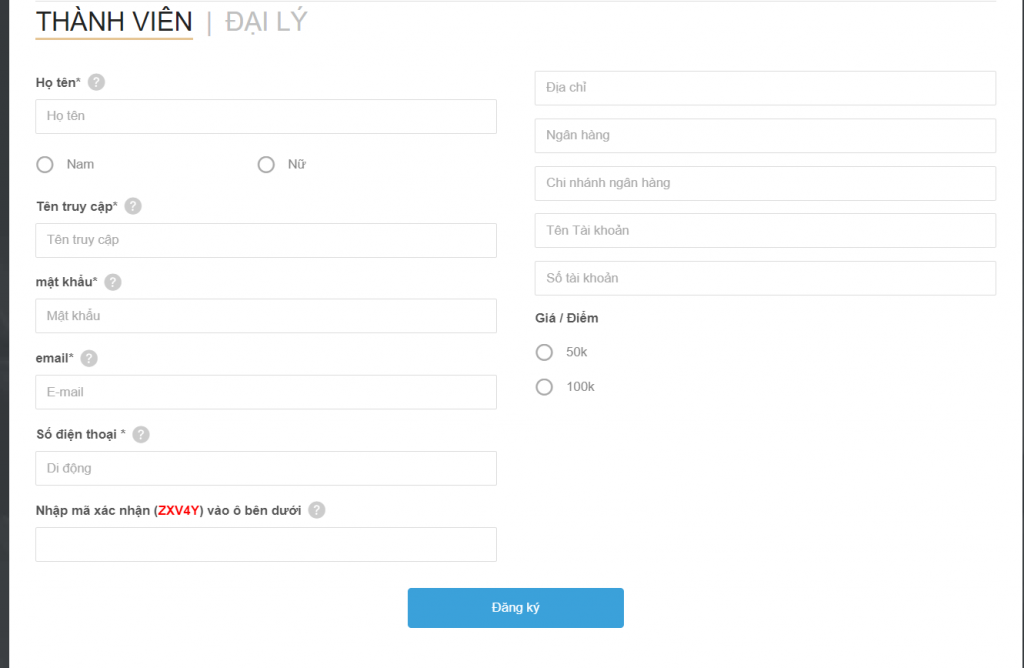
Task: Focus the Họ tên input field
Action: [x=266, y=116]
